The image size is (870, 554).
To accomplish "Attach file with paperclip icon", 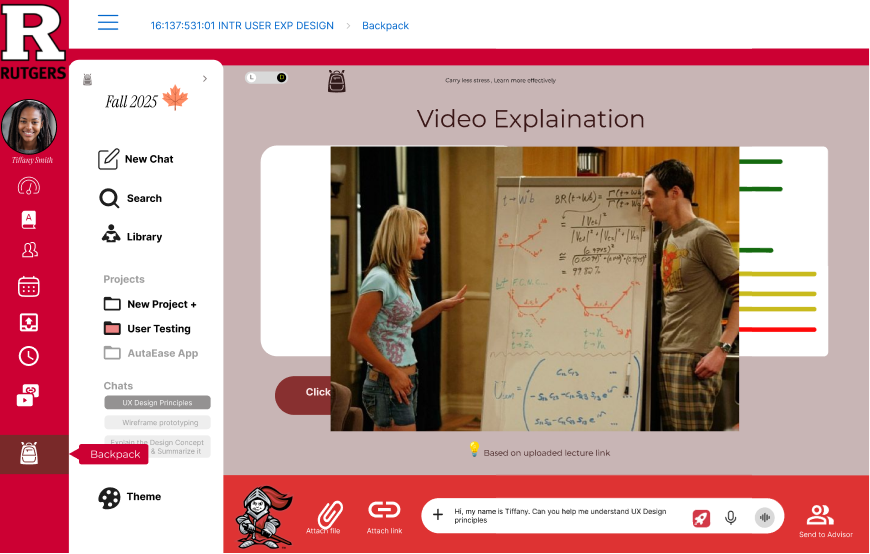I will click(x=330, y=517).
